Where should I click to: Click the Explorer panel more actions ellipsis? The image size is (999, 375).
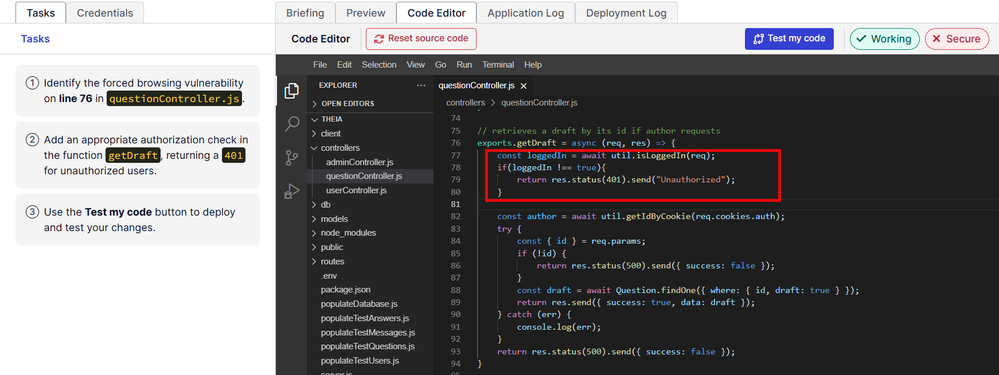(420, 85)
